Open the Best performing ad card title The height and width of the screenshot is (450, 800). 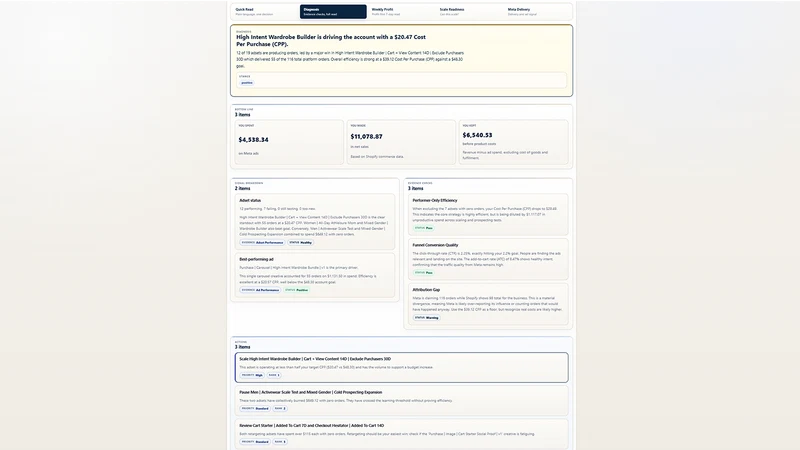257,259
